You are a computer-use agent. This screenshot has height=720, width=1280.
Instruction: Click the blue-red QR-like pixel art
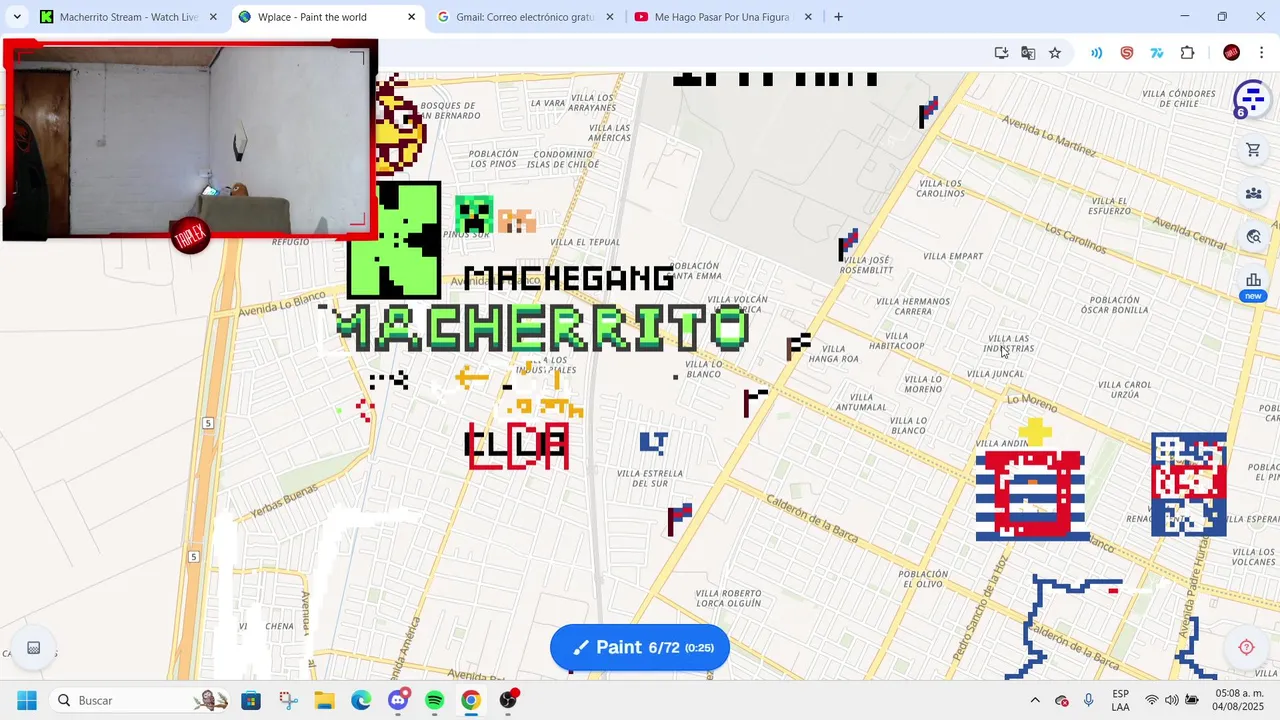click(1189, 484)
